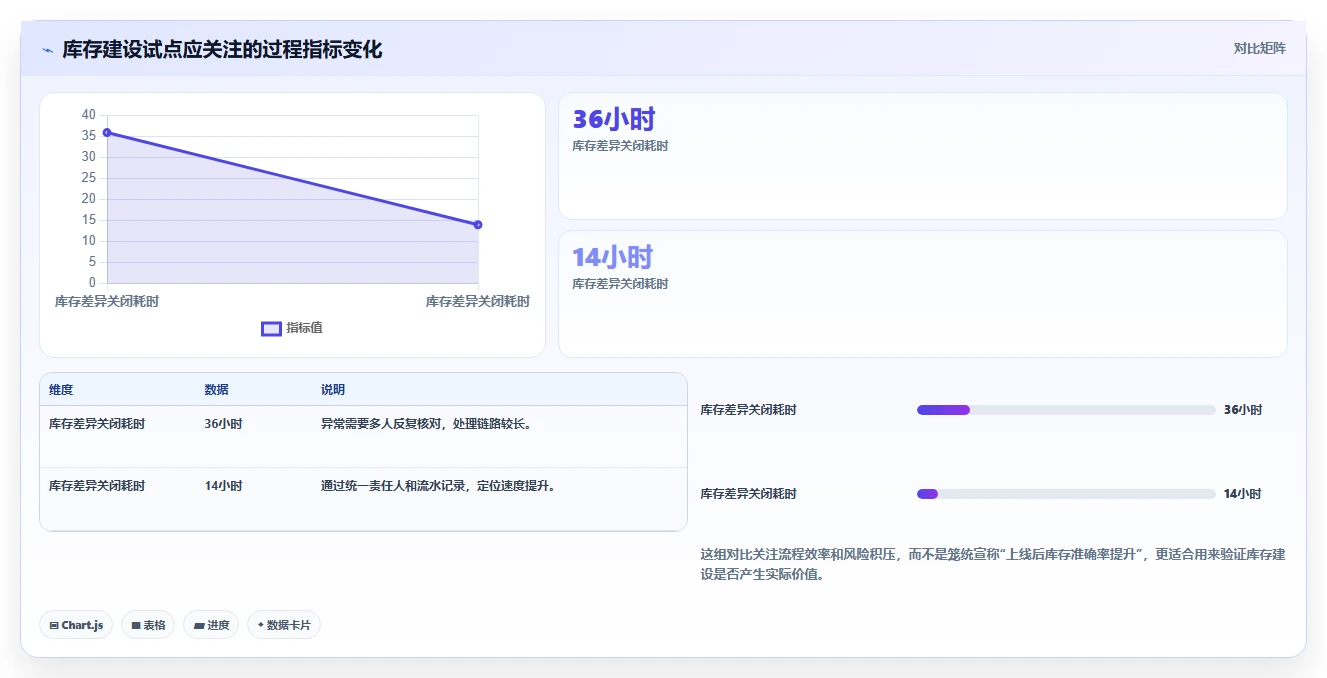
Task: Click the 14小时 label right of progress bar
Action: click(1243, 494)
